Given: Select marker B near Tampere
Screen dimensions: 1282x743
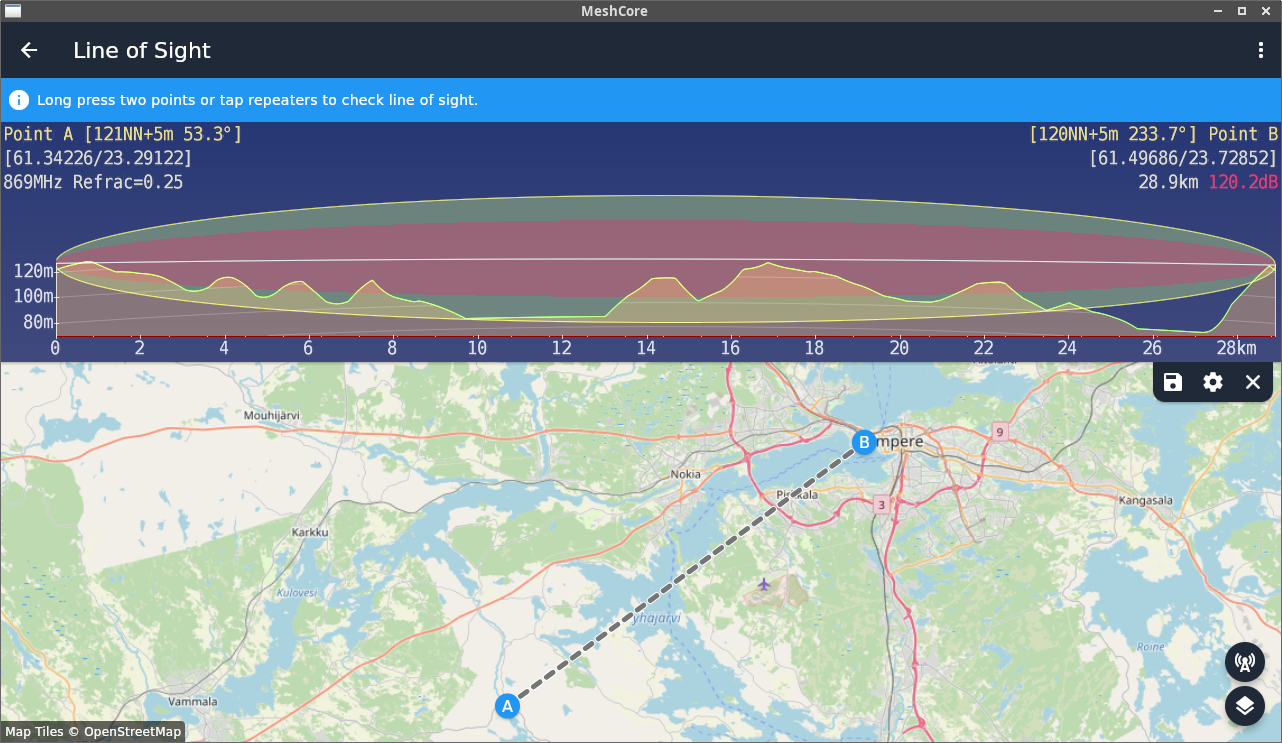Looking at the screenshot, I should point(864,442).
